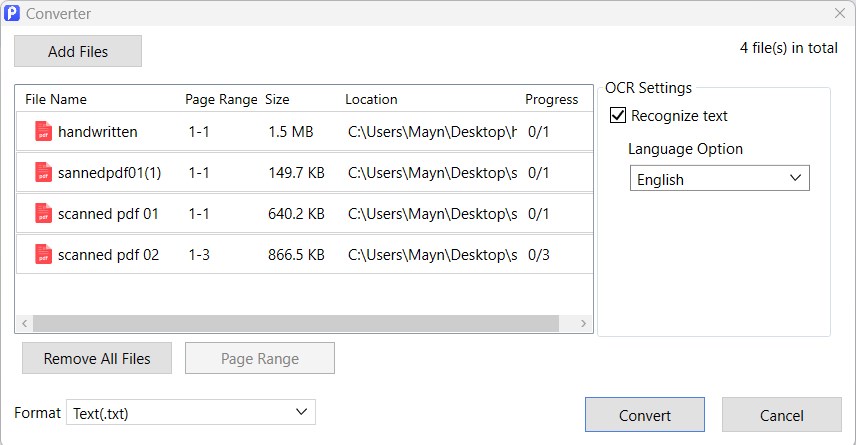Click the PDF icon of handwritten file
Screen dimensions: 856x445
point(43,132)
